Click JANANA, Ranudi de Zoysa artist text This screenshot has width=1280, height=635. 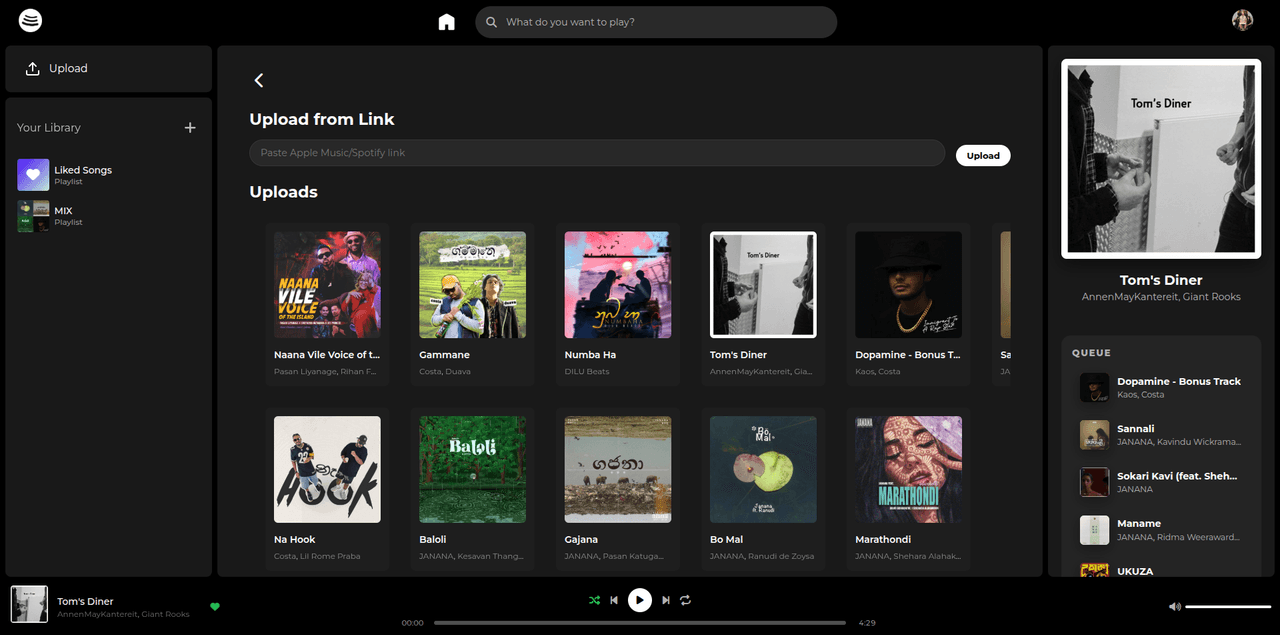[762, 556]
